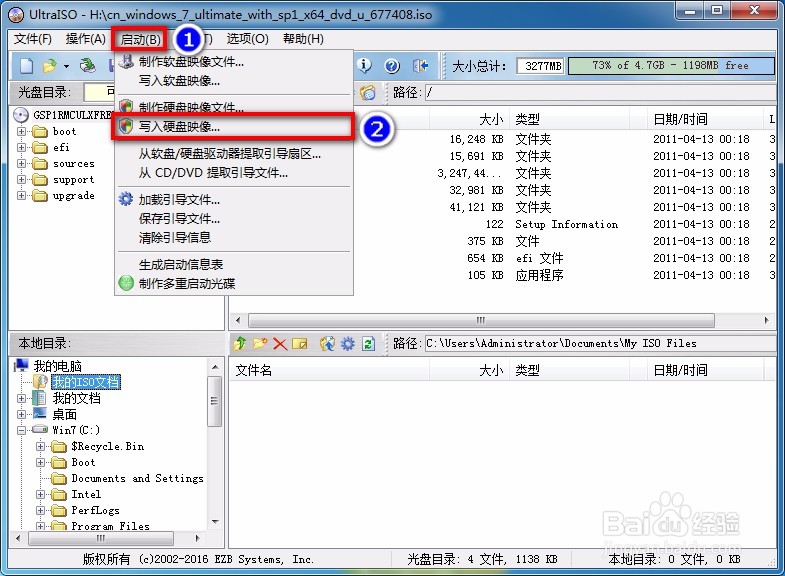Screen dimensions: 785x576
Task: Expand the sources folder in disc tree
Action: pos(22,164)
